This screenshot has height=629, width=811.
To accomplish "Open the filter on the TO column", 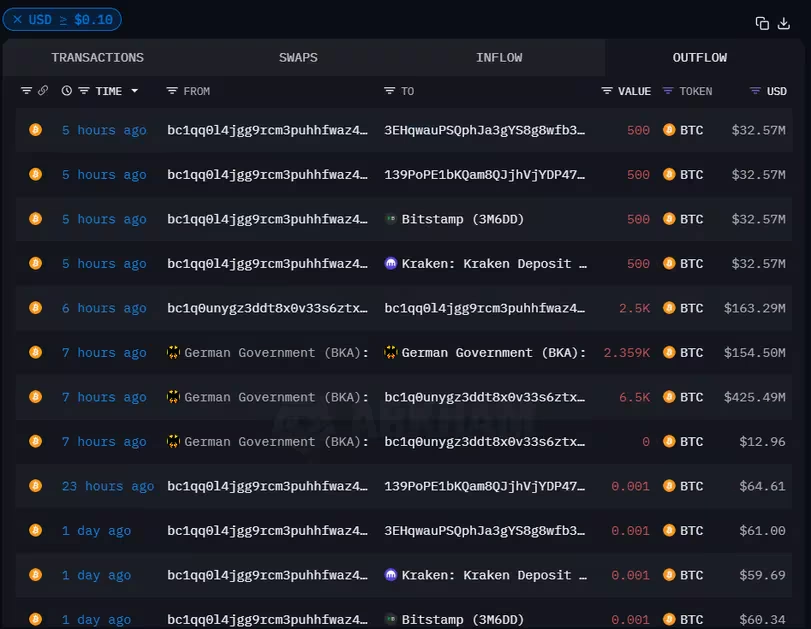I will [390, 91].
